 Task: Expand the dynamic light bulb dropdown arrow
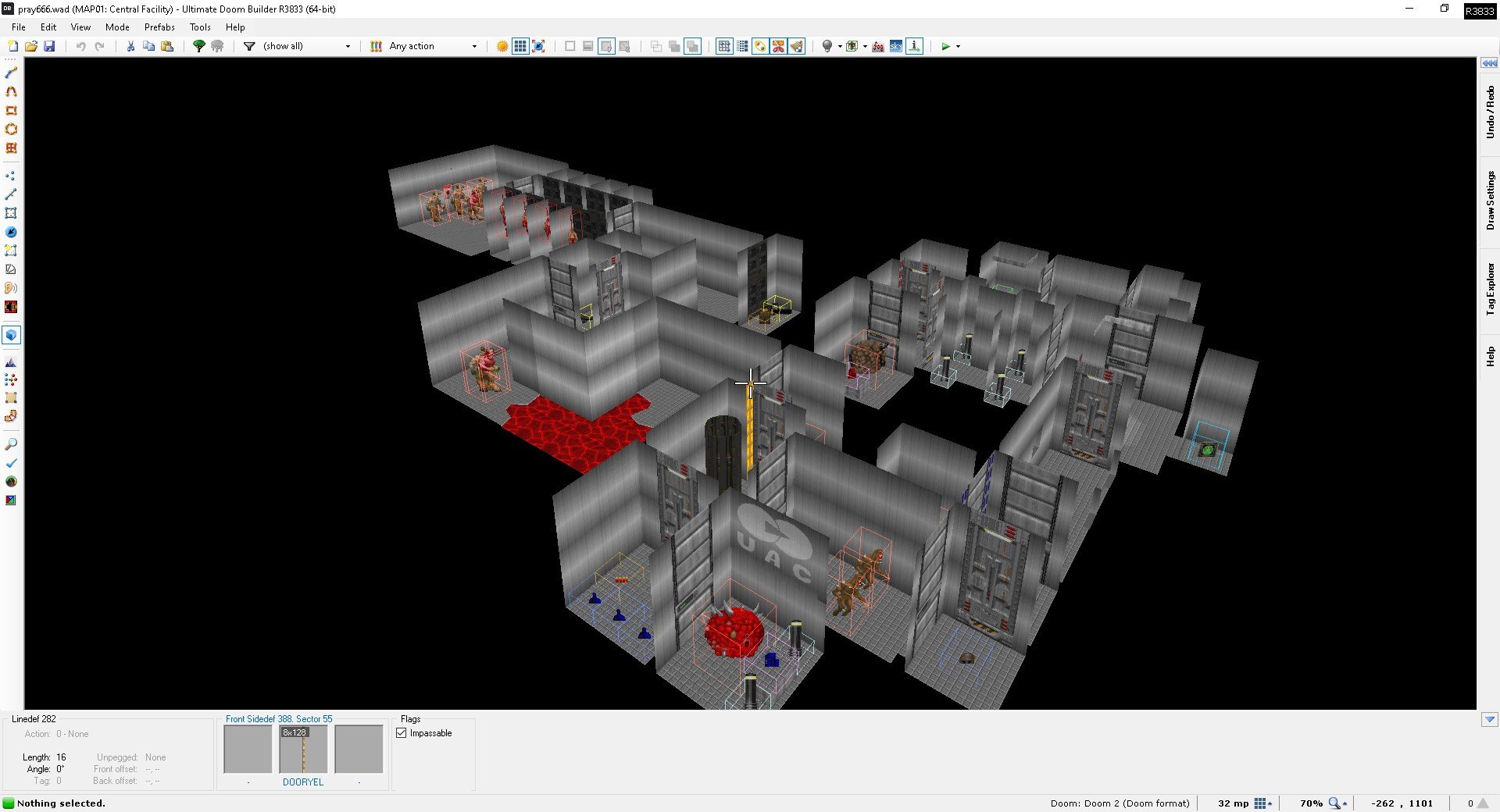click(x=840, y=46)
